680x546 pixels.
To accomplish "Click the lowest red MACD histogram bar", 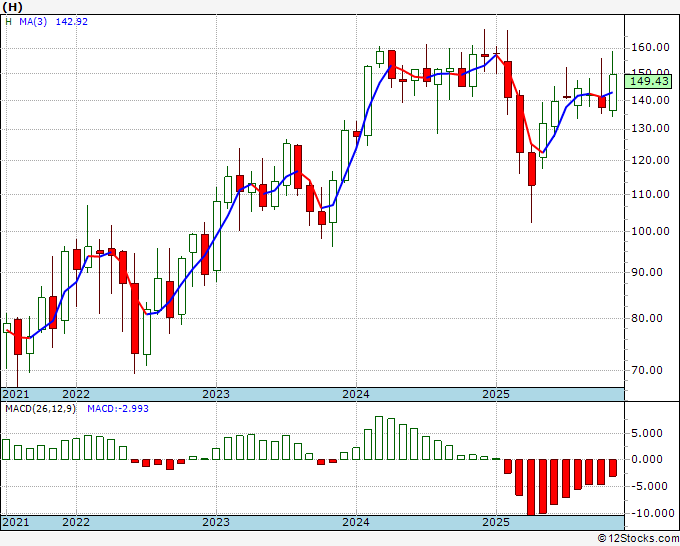I will [531, 487].
